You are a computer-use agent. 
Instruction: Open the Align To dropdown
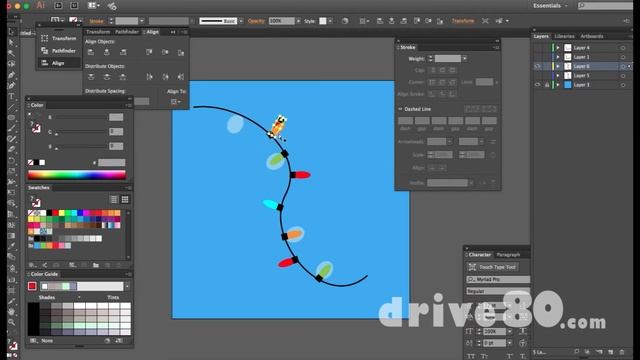(x=176, y=102)
